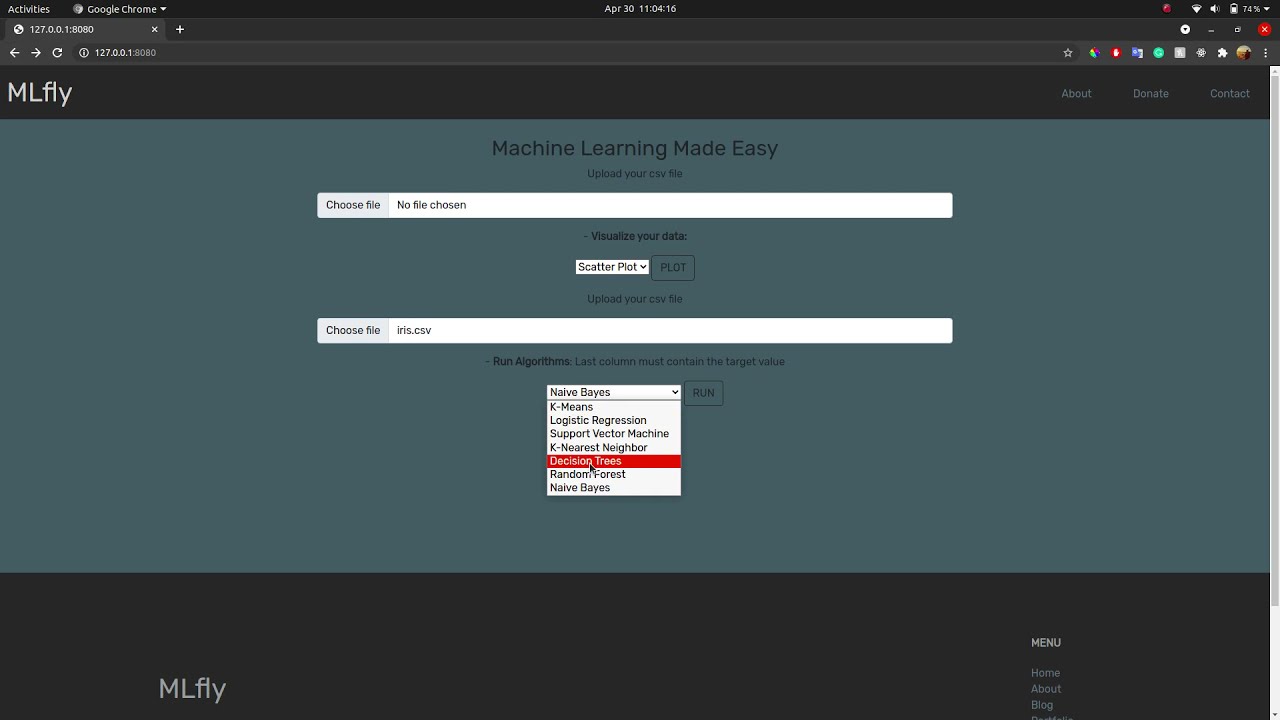Image resolution: width=1280 pixels, height=720 pixels.
Task: Open the Grammarly extension
Action: [x=1159, y=53]
